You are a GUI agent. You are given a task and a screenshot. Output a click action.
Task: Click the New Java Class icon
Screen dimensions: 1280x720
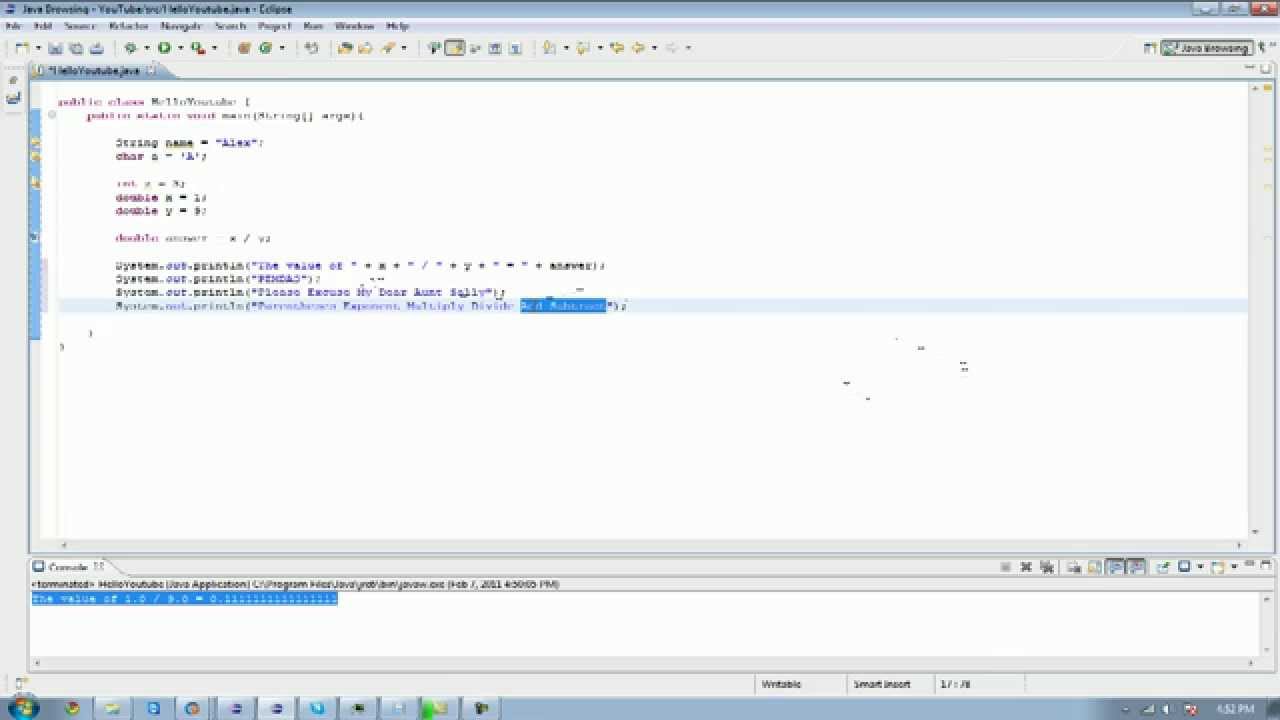coord(266,48)
